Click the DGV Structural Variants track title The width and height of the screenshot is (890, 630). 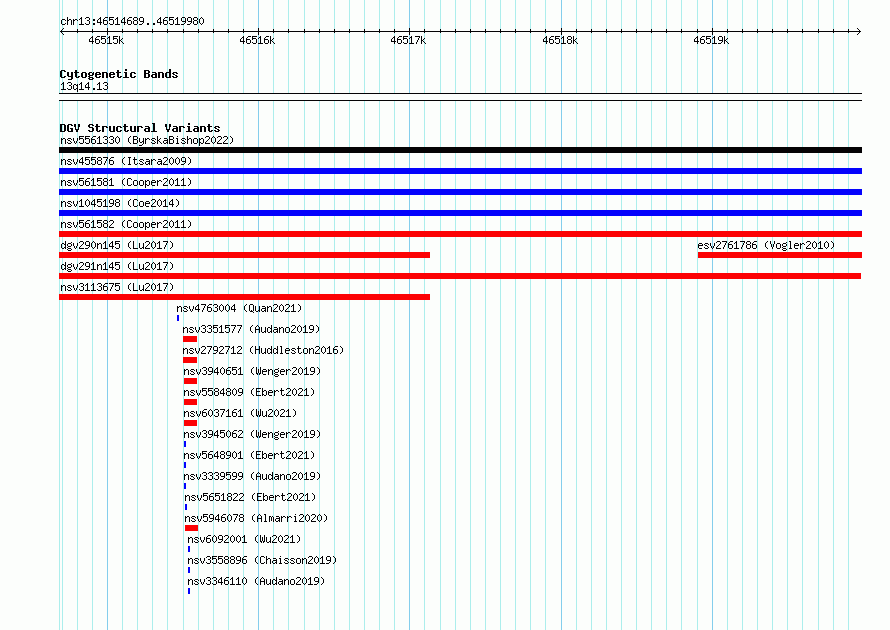pyautogui.click(x=140, y=128)
